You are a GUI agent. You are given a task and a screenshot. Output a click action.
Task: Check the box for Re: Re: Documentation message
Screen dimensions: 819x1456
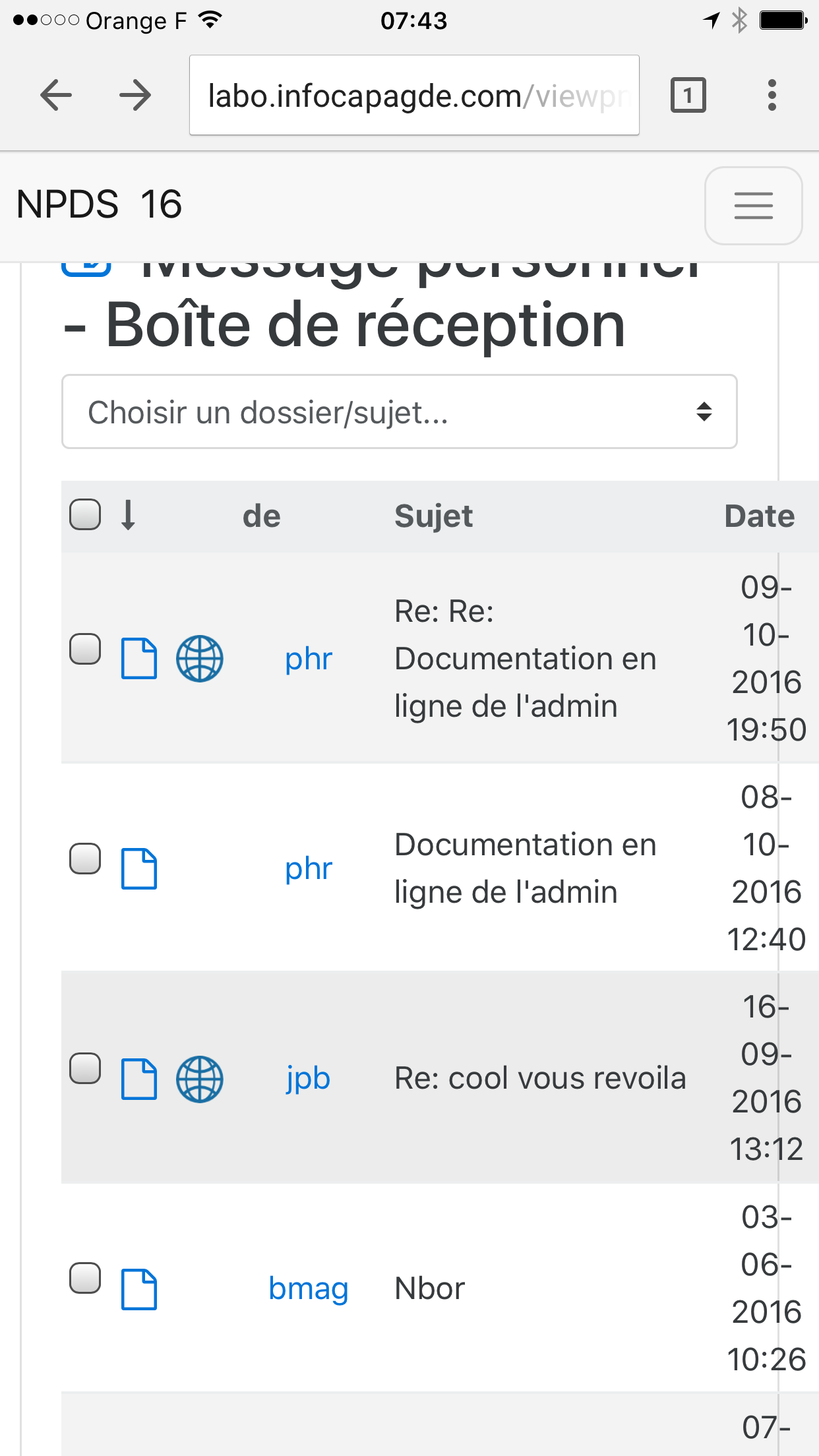tap(86, 650)
